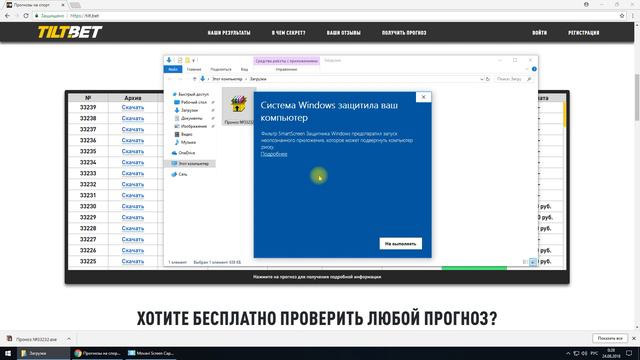Expand options arrow for downloaded file

[69, 339]
